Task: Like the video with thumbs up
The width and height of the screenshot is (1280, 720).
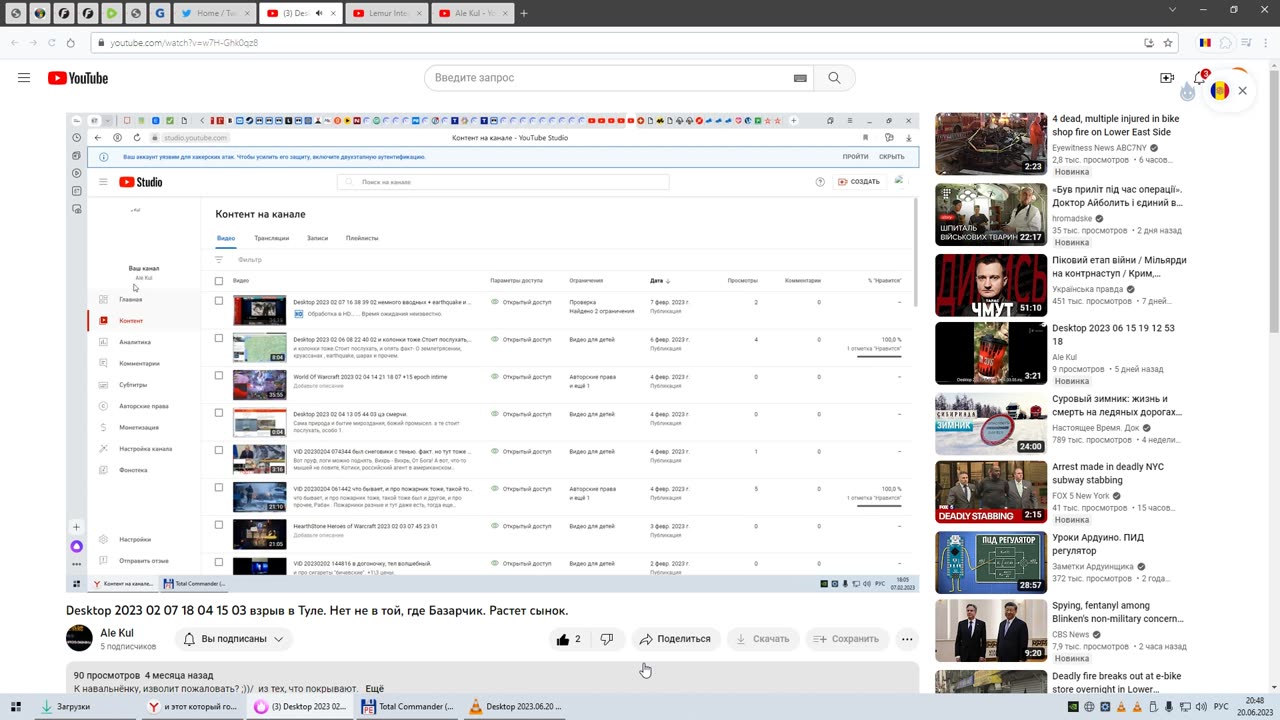Action: [569, 639]
